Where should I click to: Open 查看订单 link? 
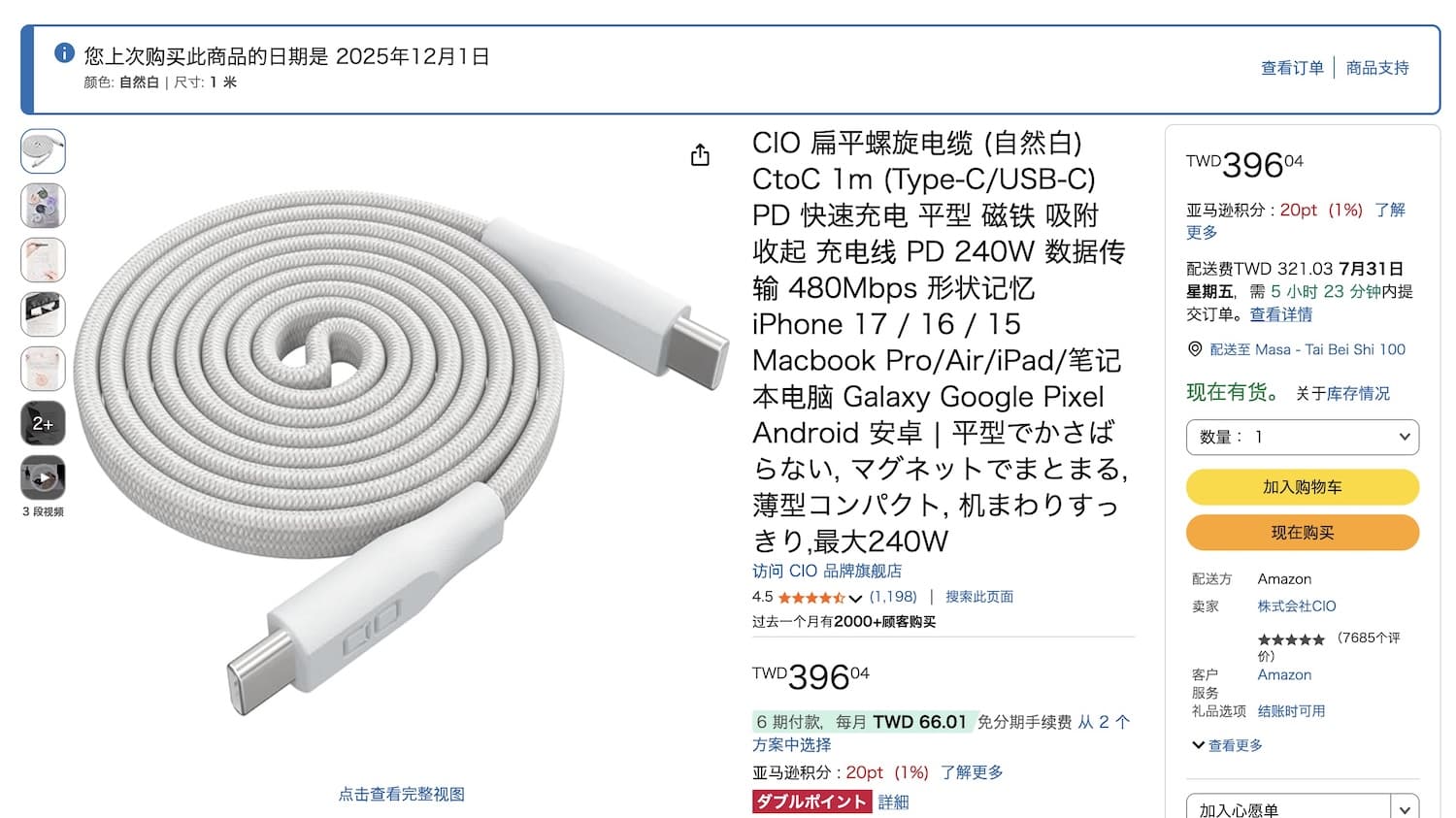tap(1292, 68)
